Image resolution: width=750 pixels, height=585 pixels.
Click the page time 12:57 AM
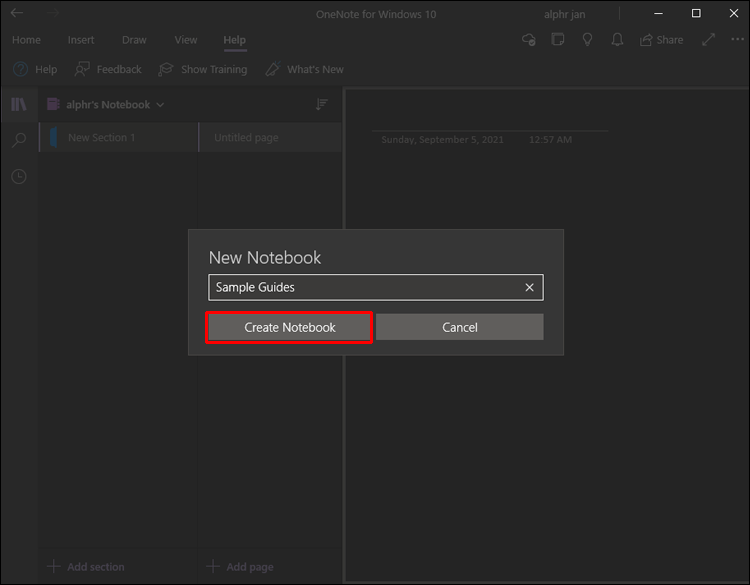pyautogui.click(x=551, y=140)
